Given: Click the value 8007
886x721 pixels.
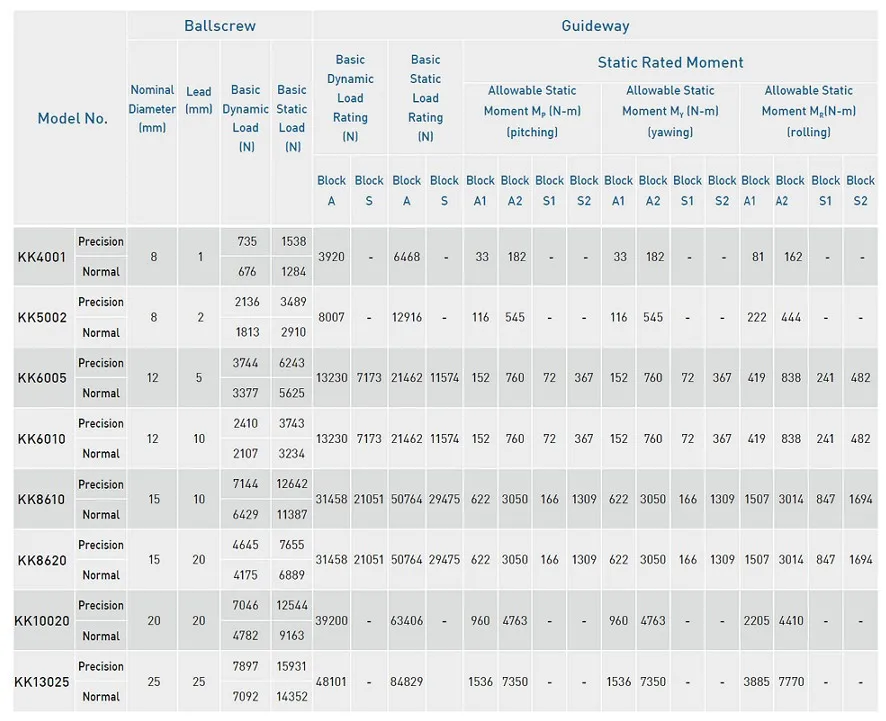Looking at the screenshot, I should click(x=331, y=318).
